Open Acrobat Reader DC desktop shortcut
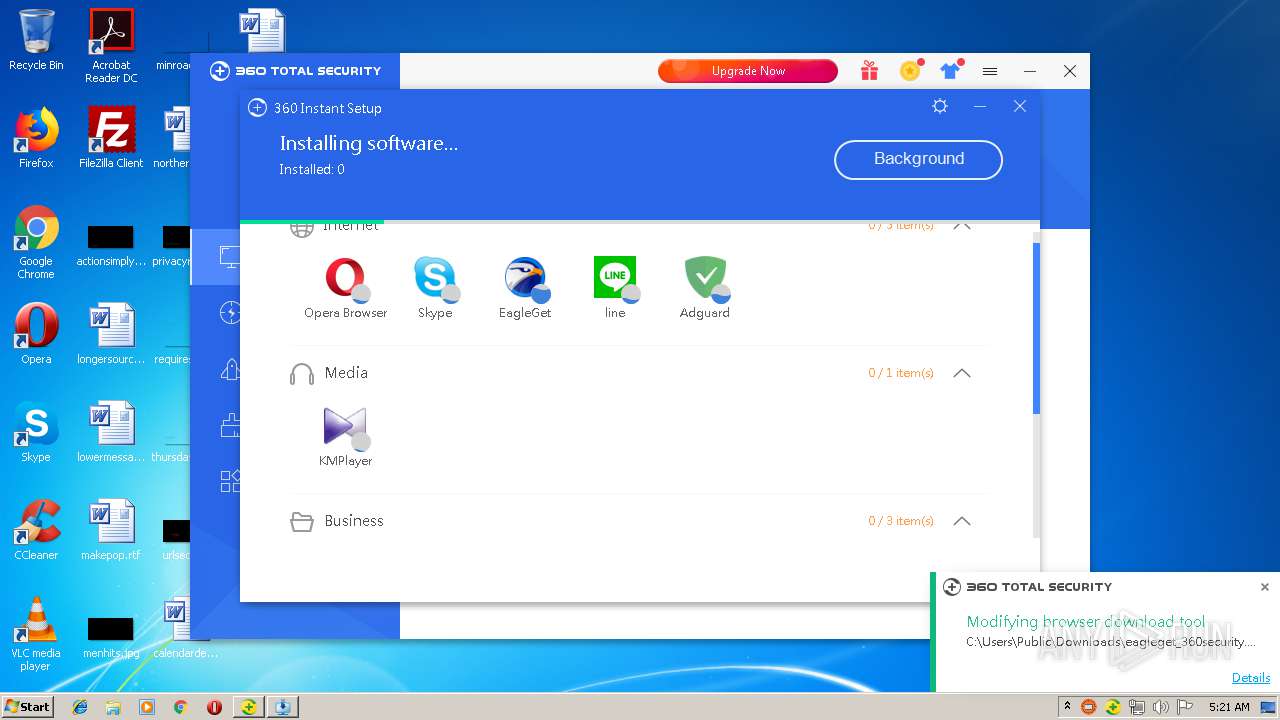Screen dimensions: 1280x720 [112, 46]
